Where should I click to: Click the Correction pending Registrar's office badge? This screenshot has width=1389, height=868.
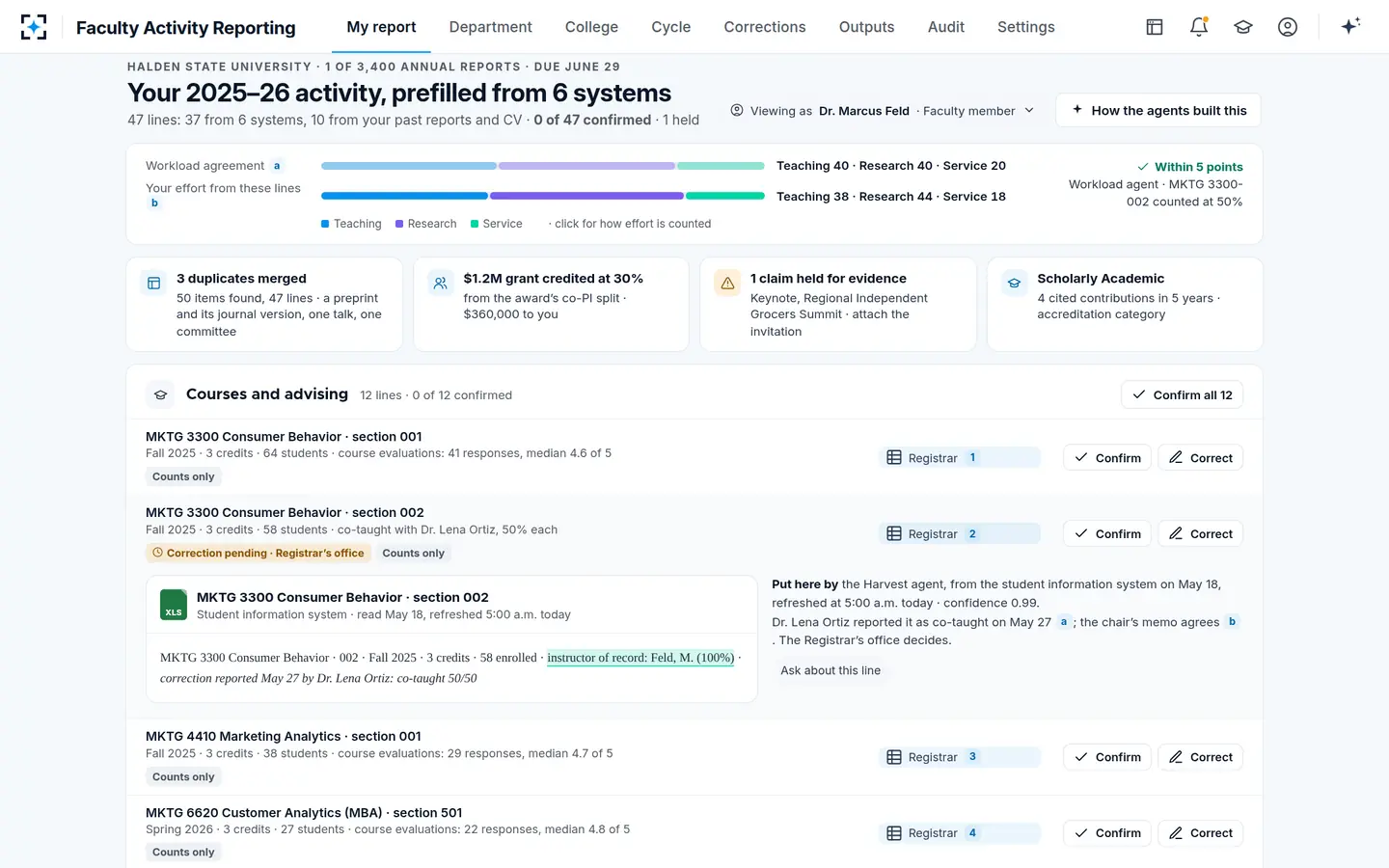[x=259, y=554]
